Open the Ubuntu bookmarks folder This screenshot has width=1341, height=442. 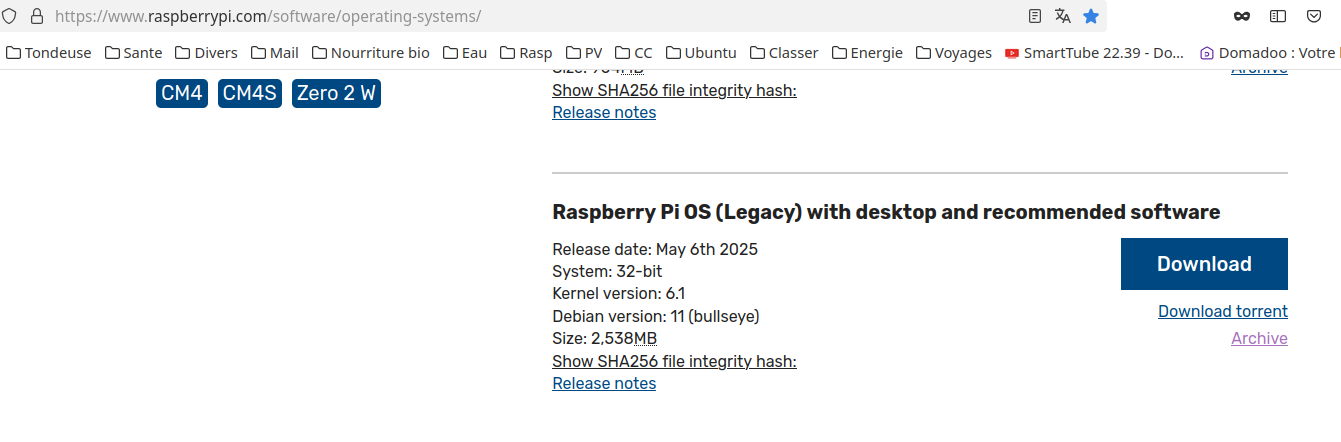pos(700,53)
